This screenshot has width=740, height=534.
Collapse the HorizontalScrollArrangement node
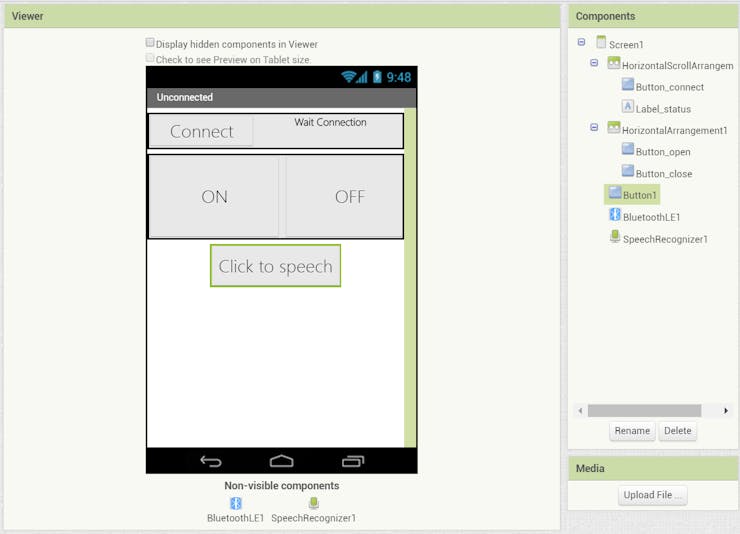tap(594, 63)
